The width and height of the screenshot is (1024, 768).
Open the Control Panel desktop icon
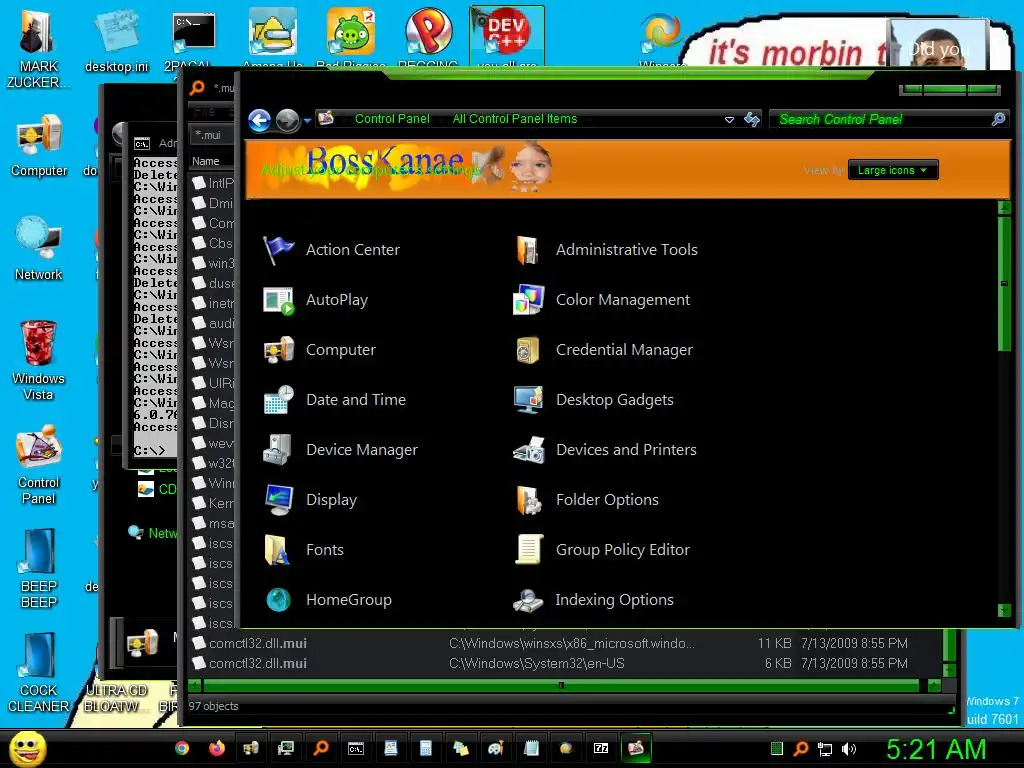tap(38, 464)
